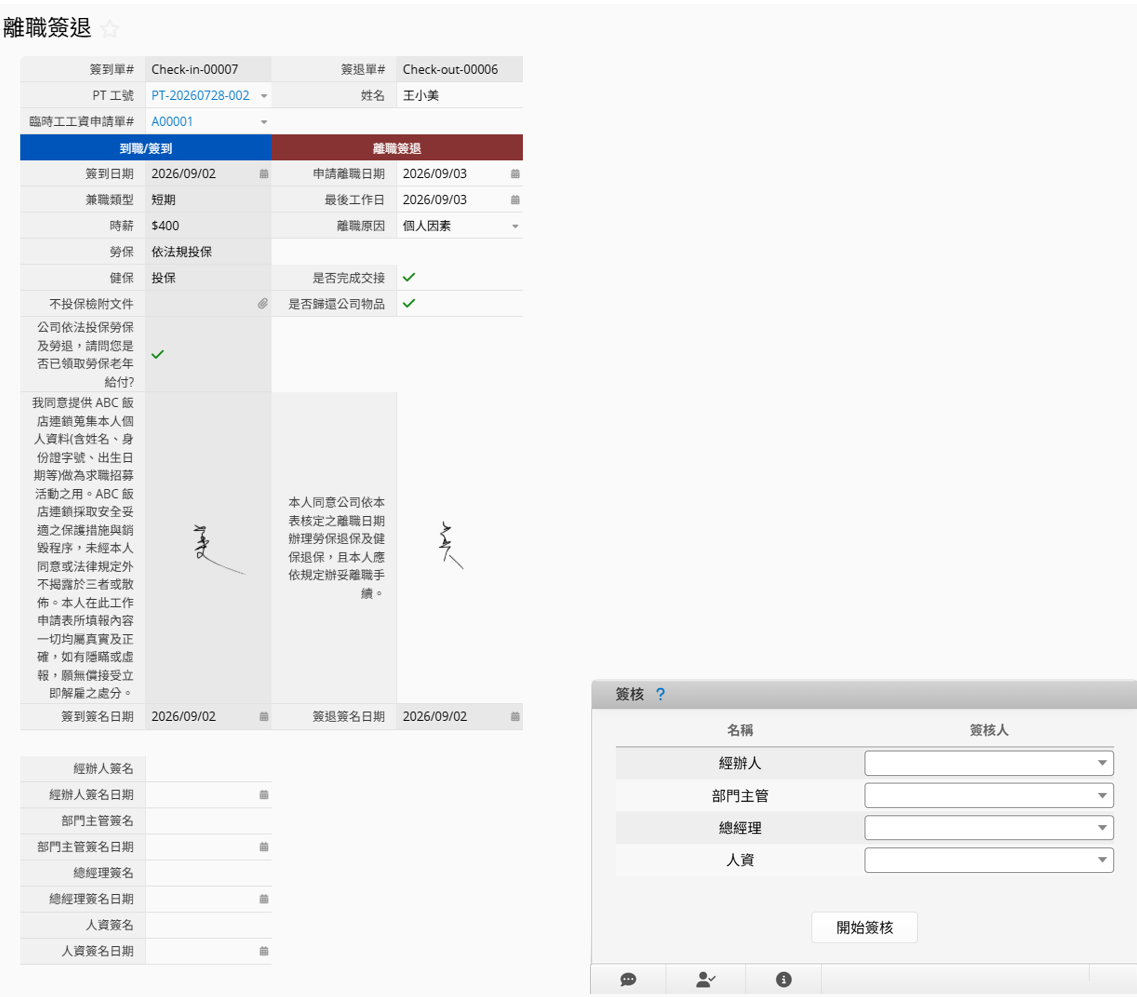The width and height of the screenshot is (1137, 997).
Task: Toggle 勞保老年給付 checkmark
Action: pyautogui.click(x=157, y=355)
